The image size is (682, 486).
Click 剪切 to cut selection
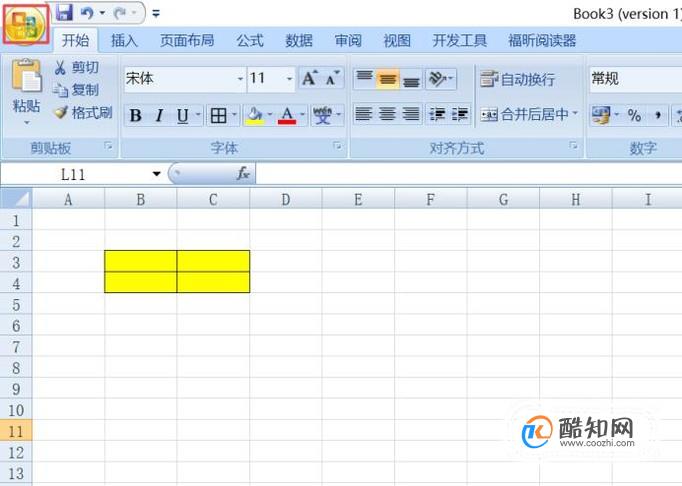[77, 67]
